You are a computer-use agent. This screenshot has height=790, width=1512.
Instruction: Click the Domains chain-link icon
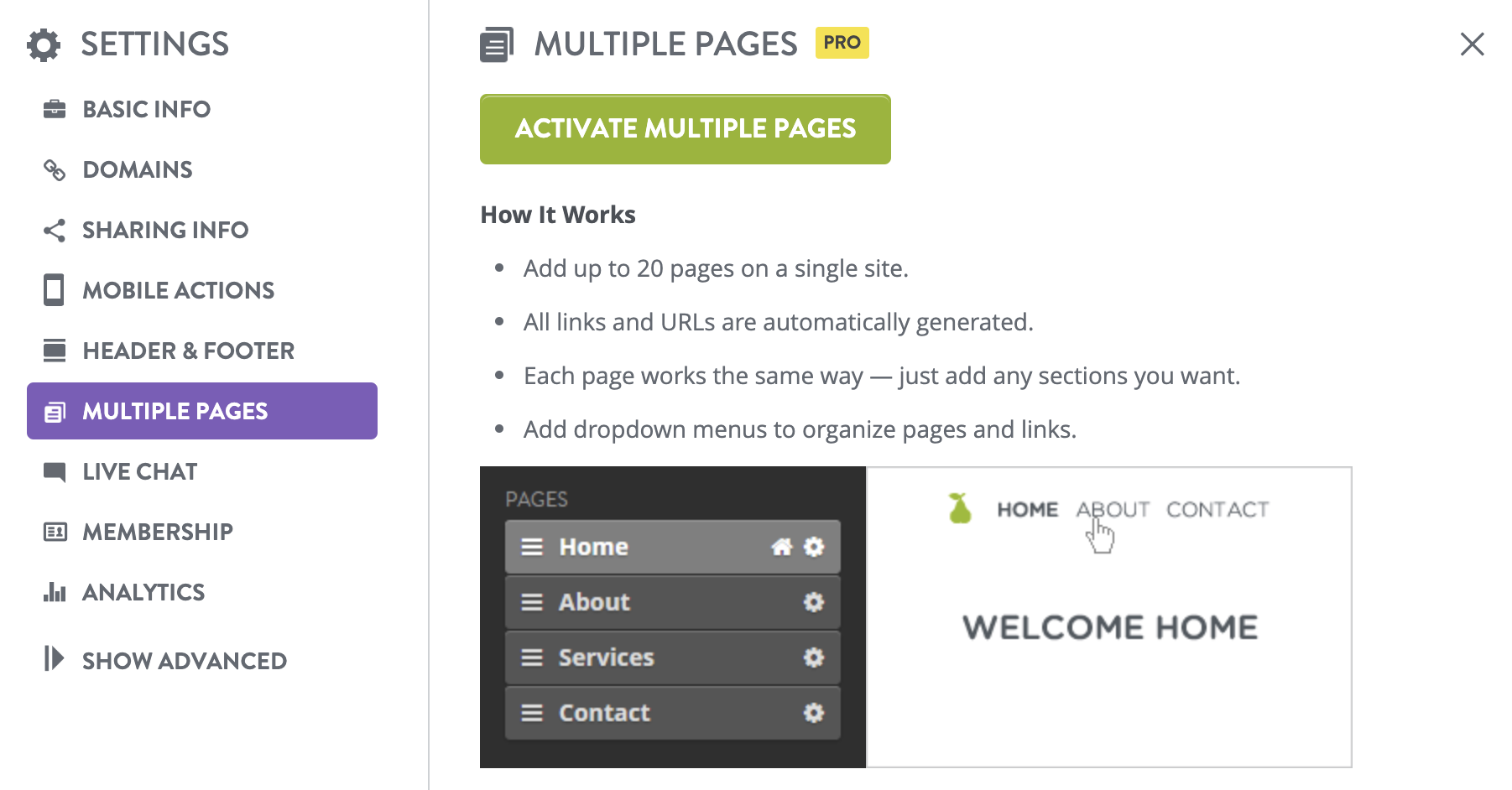(55, 170)
